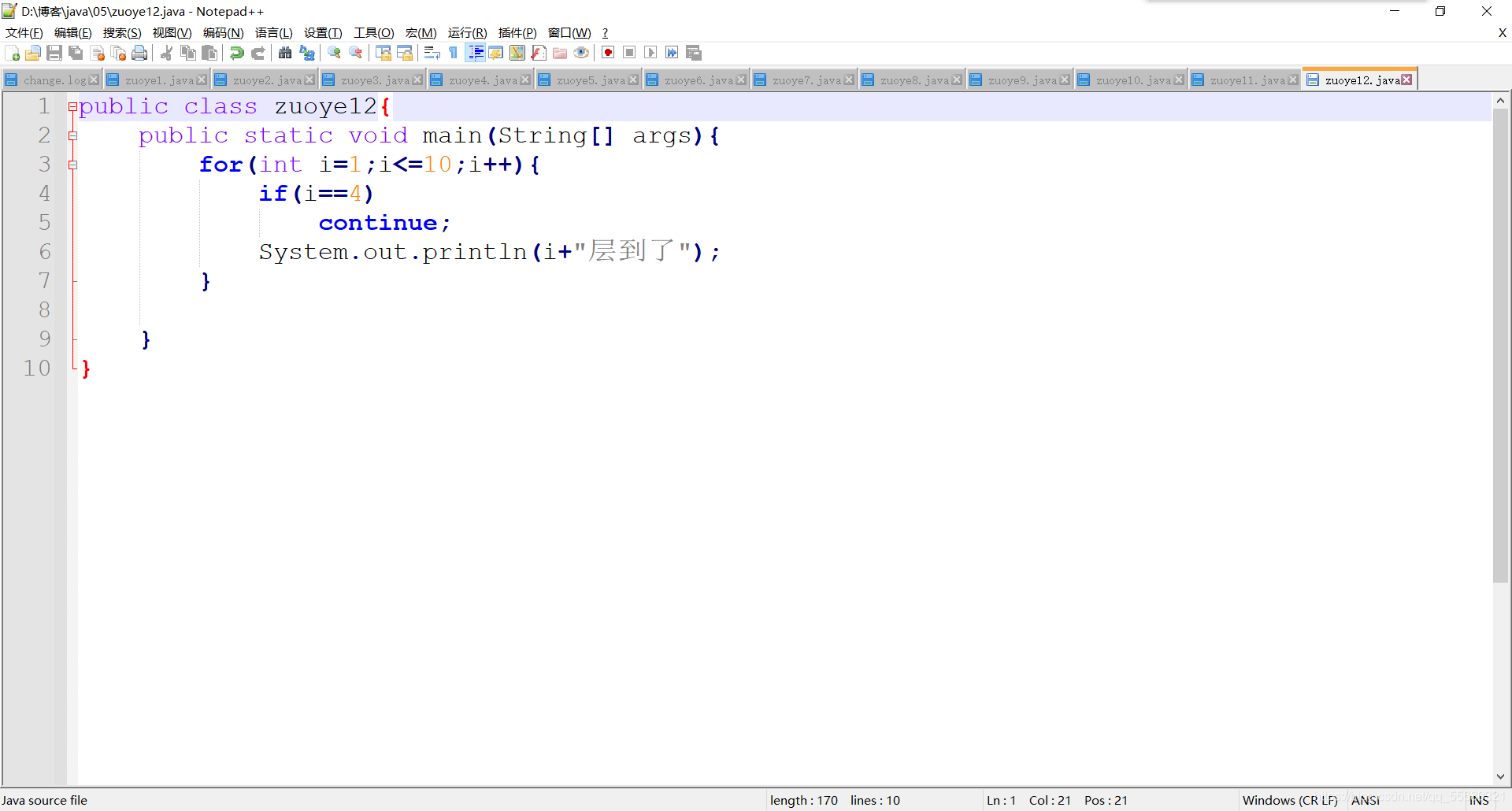Start macro recording with the red dot
Viewport: 1512px width, 811px height.
click(x=608, y=53)
